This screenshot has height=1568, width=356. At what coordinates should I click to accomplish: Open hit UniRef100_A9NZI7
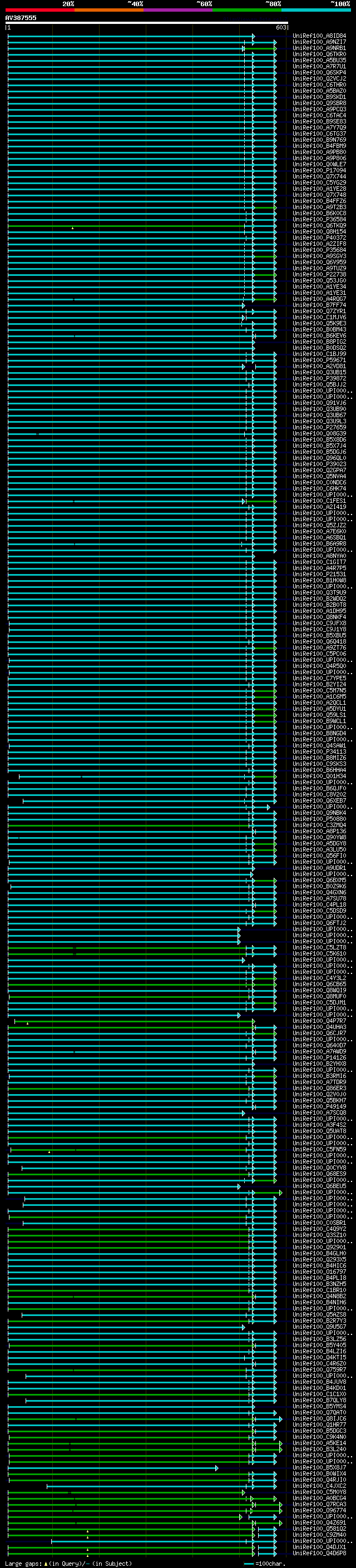(x=319, y=42)
